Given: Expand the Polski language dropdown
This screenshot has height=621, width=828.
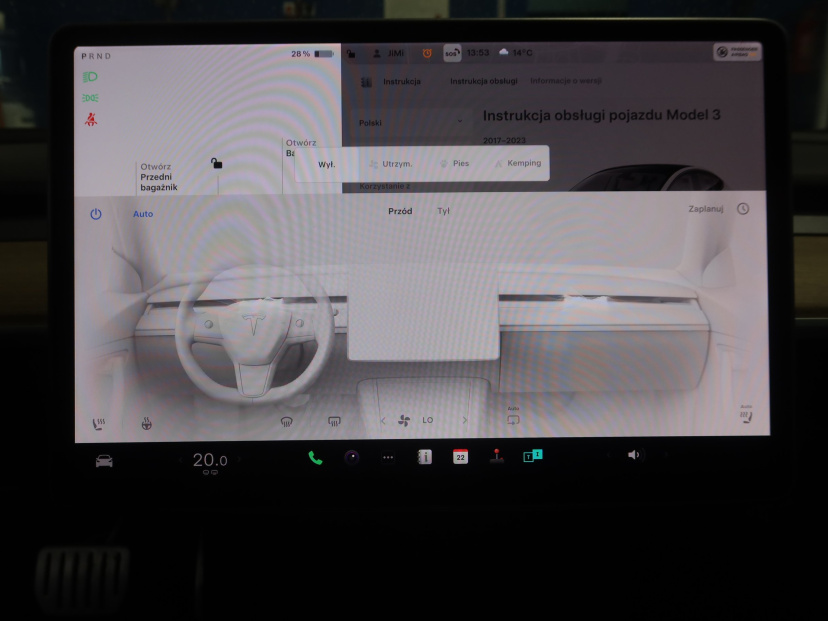Looking at the screenshot, I should click(411, 123).
